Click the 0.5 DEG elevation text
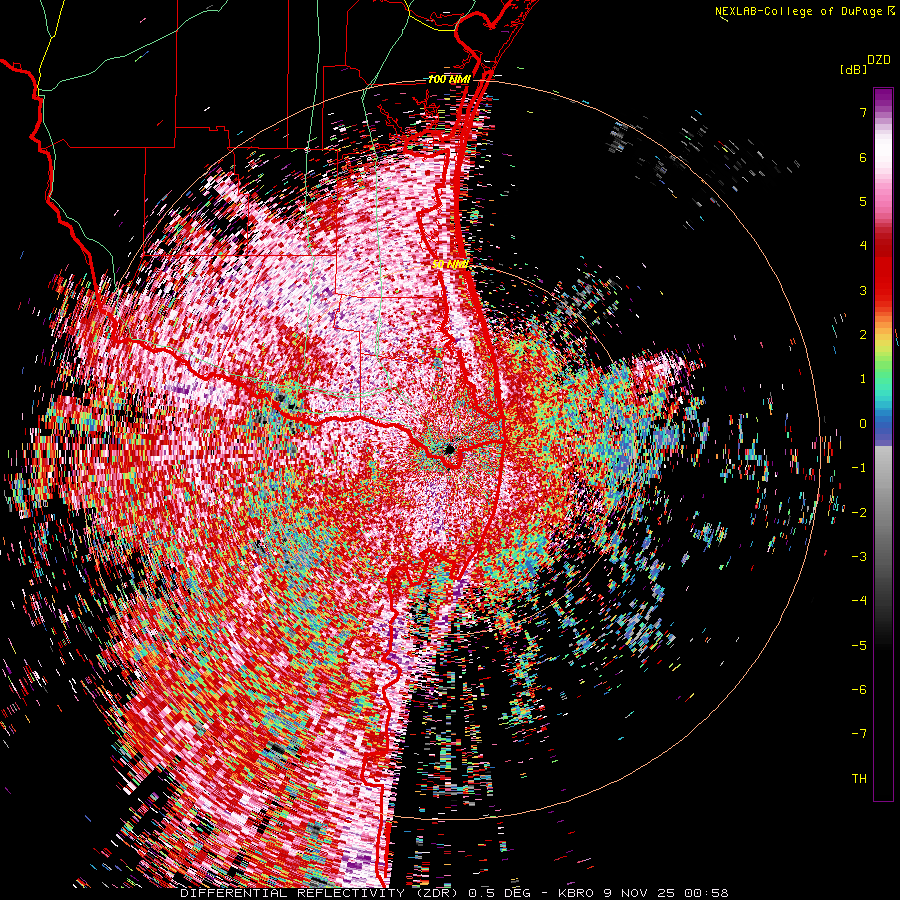The height and width of the screenshot is (900, 900). click(x=501, y=893)
